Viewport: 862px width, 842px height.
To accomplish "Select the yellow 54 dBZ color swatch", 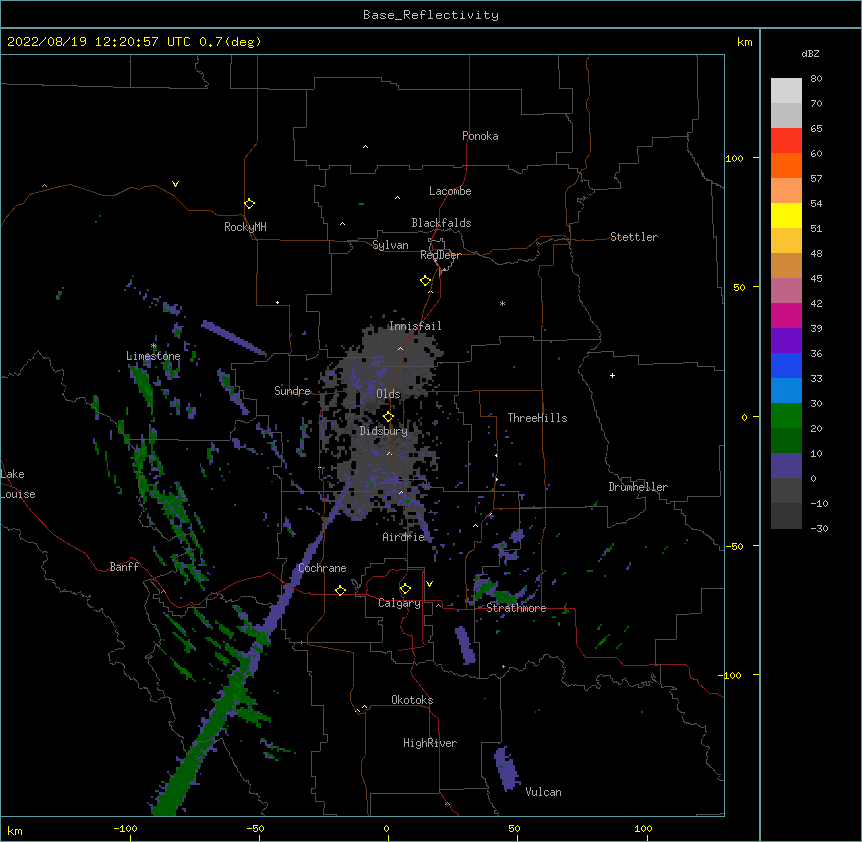I will [x=786, y=215].
